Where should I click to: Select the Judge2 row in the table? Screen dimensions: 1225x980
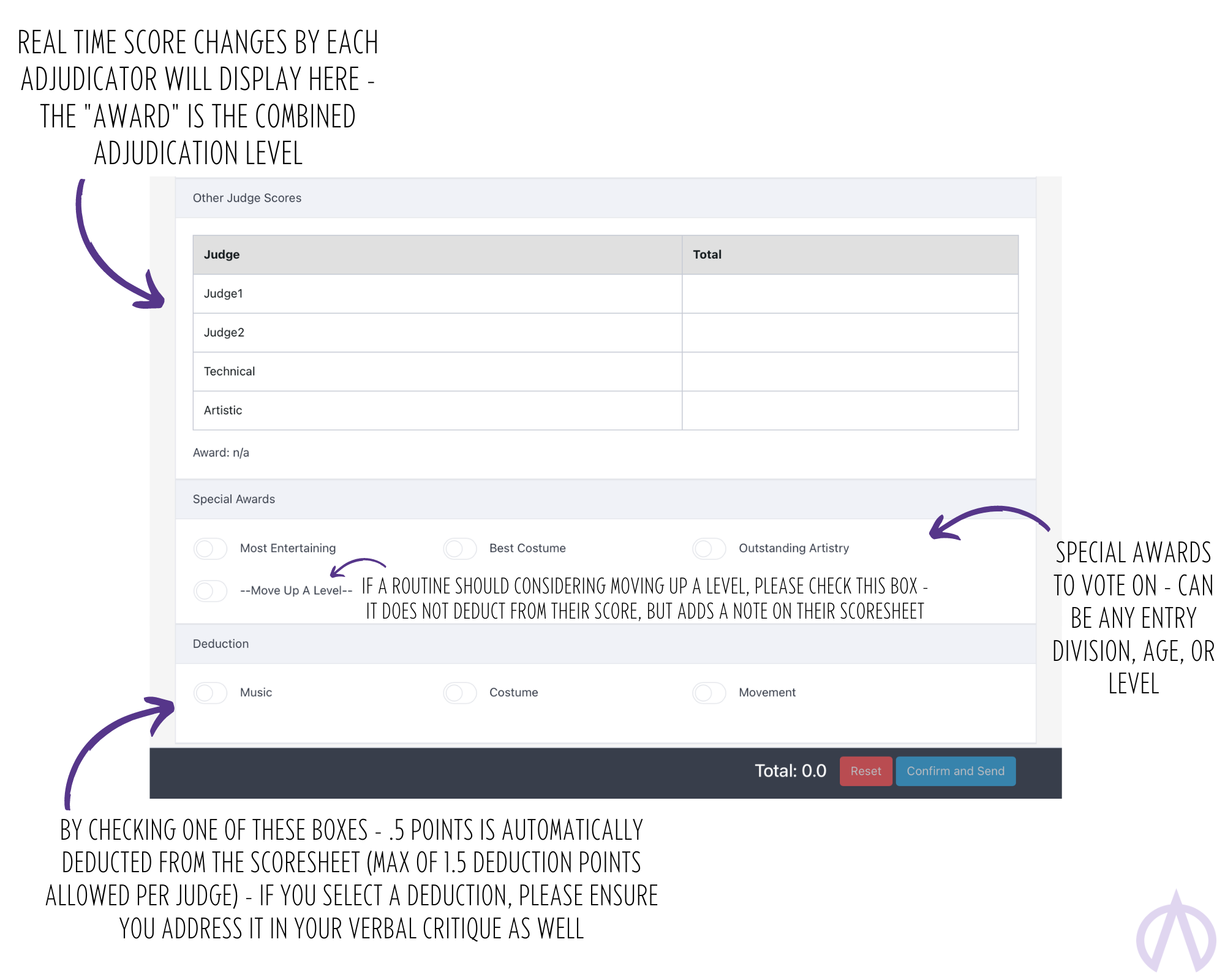point(606,333)
